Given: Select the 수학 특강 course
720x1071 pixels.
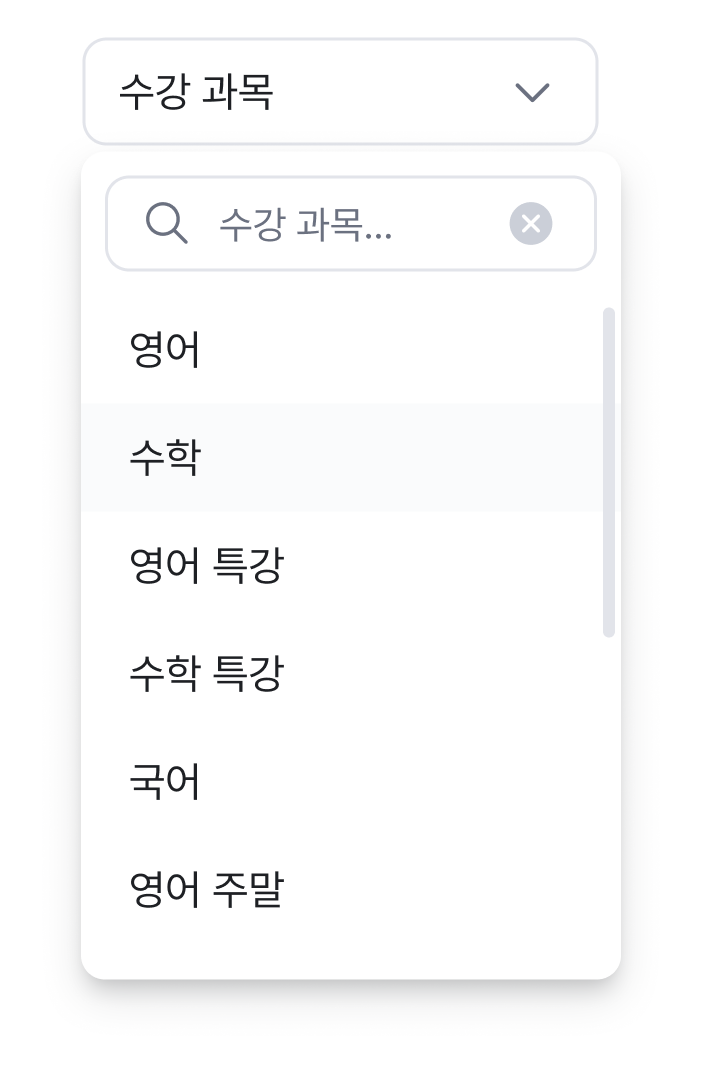Looking at the screenshot, I should 342,673.
